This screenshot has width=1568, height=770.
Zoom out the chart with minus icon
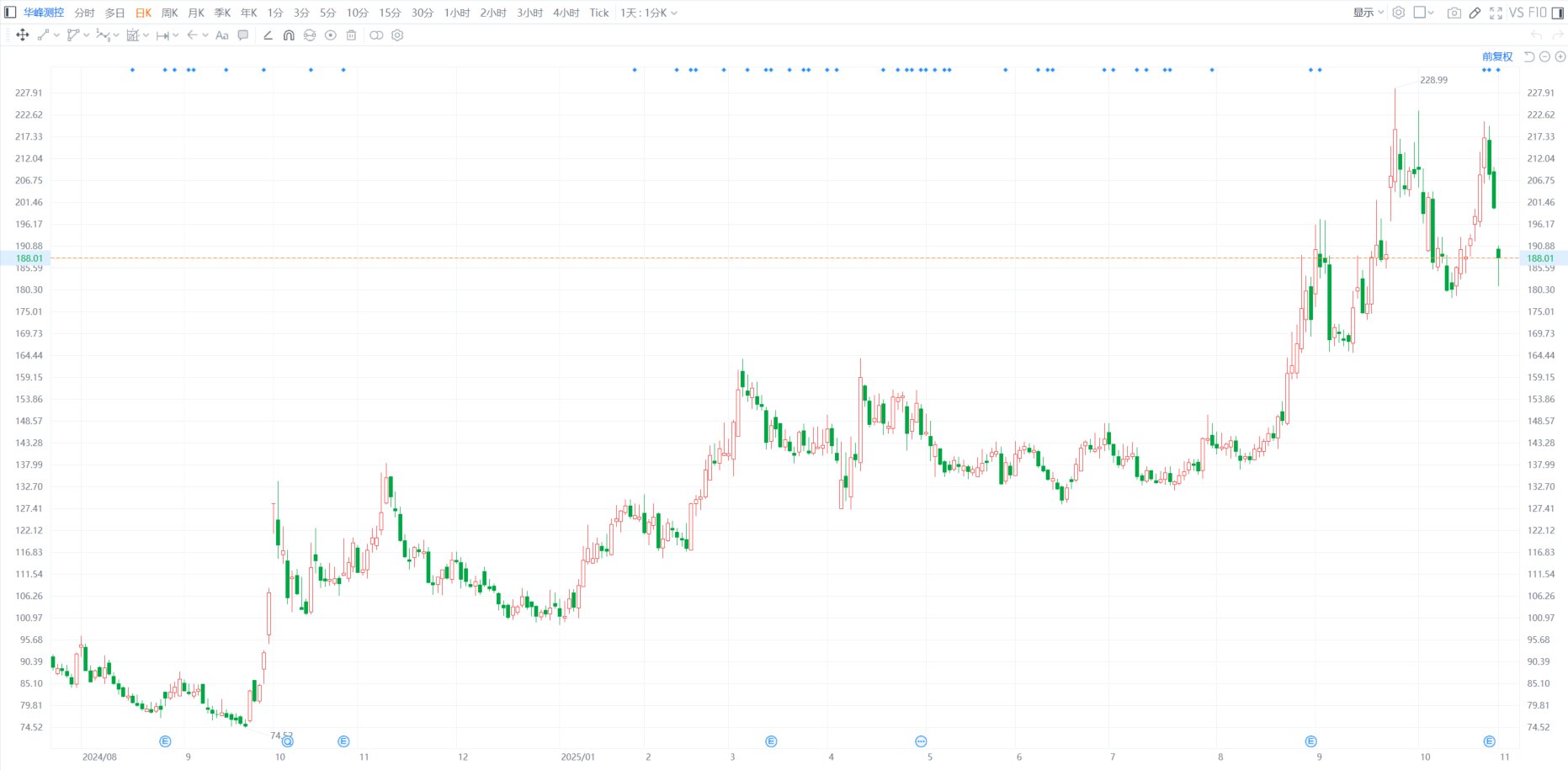click(x=1544, y=56)
